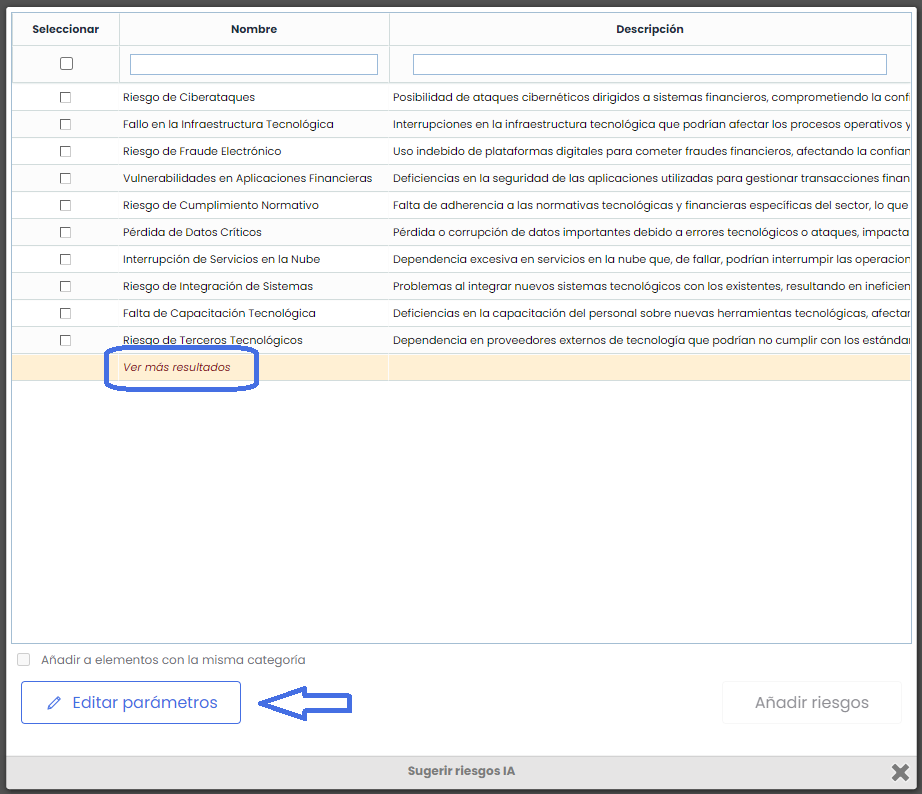Screen dimensions: 922x794
Task: Click the Descripción filter text box
Action: pyautogui.click(x=649, y=64)
